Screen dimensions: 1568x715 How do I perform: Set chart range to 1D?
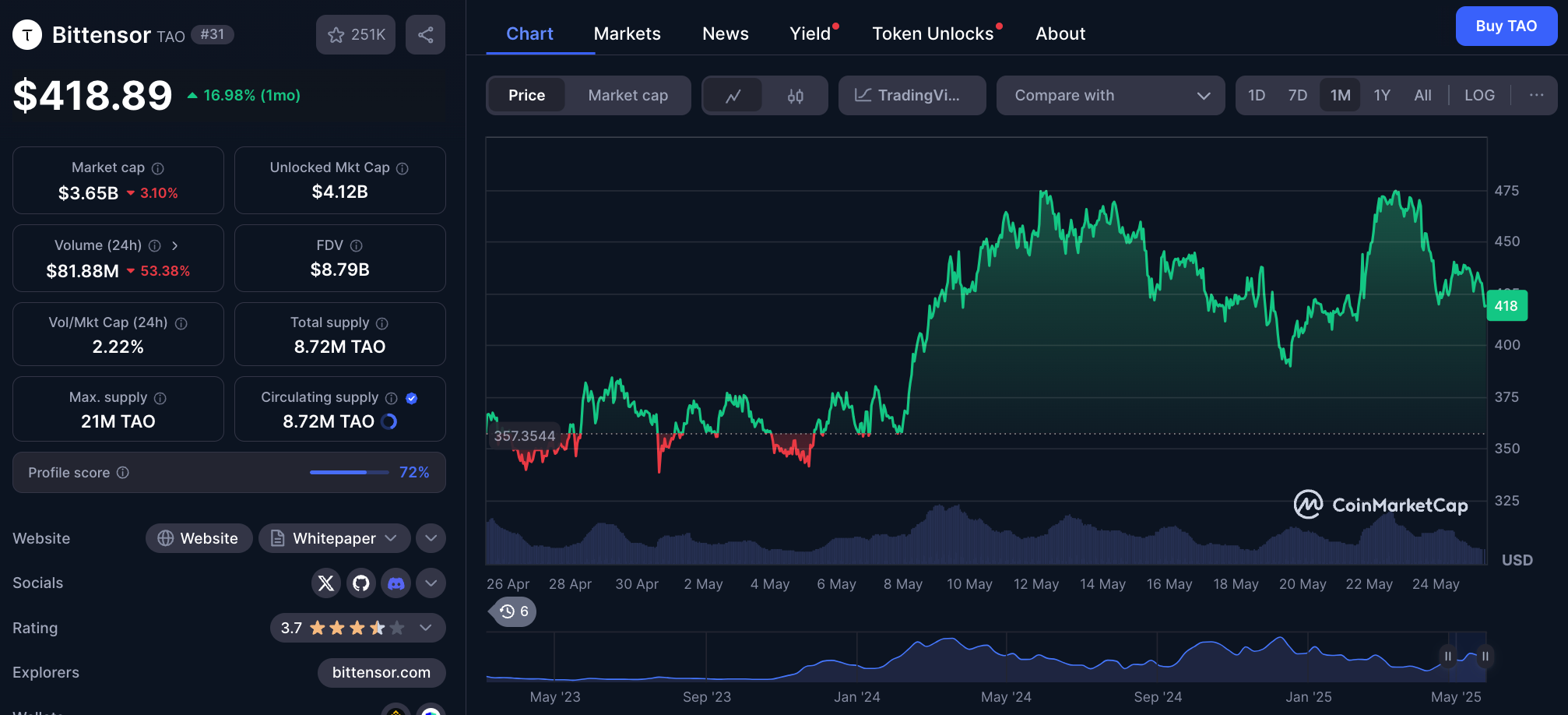click(1257, 95)
